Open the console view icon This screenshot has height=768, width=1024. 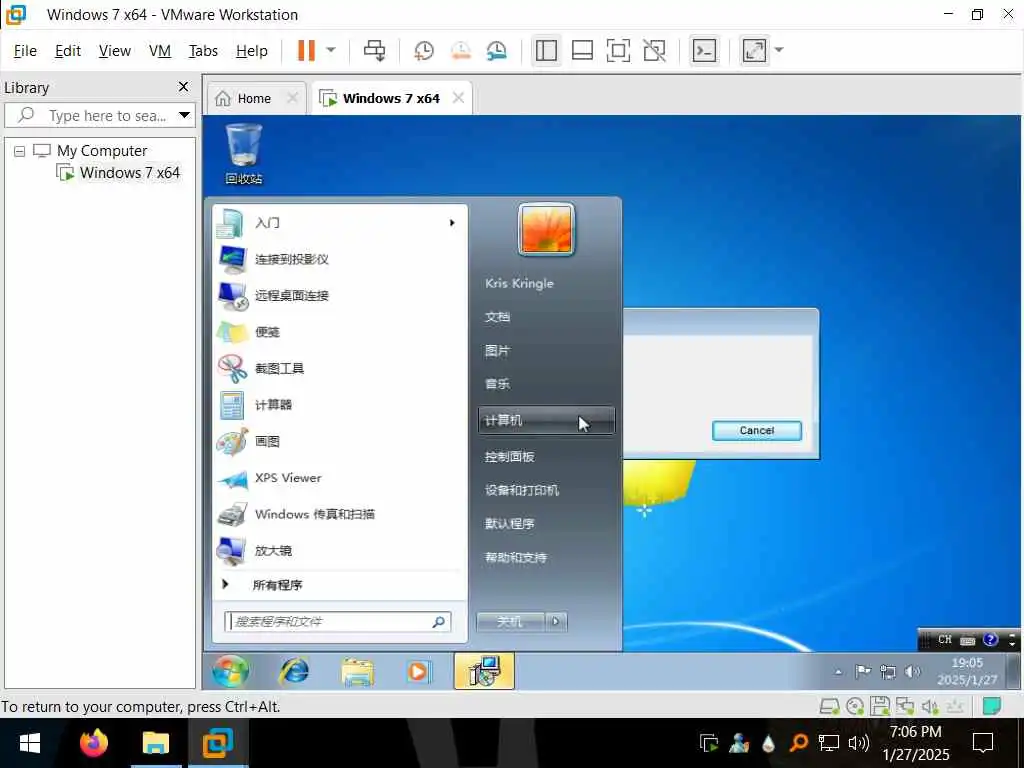pos(704,50)
